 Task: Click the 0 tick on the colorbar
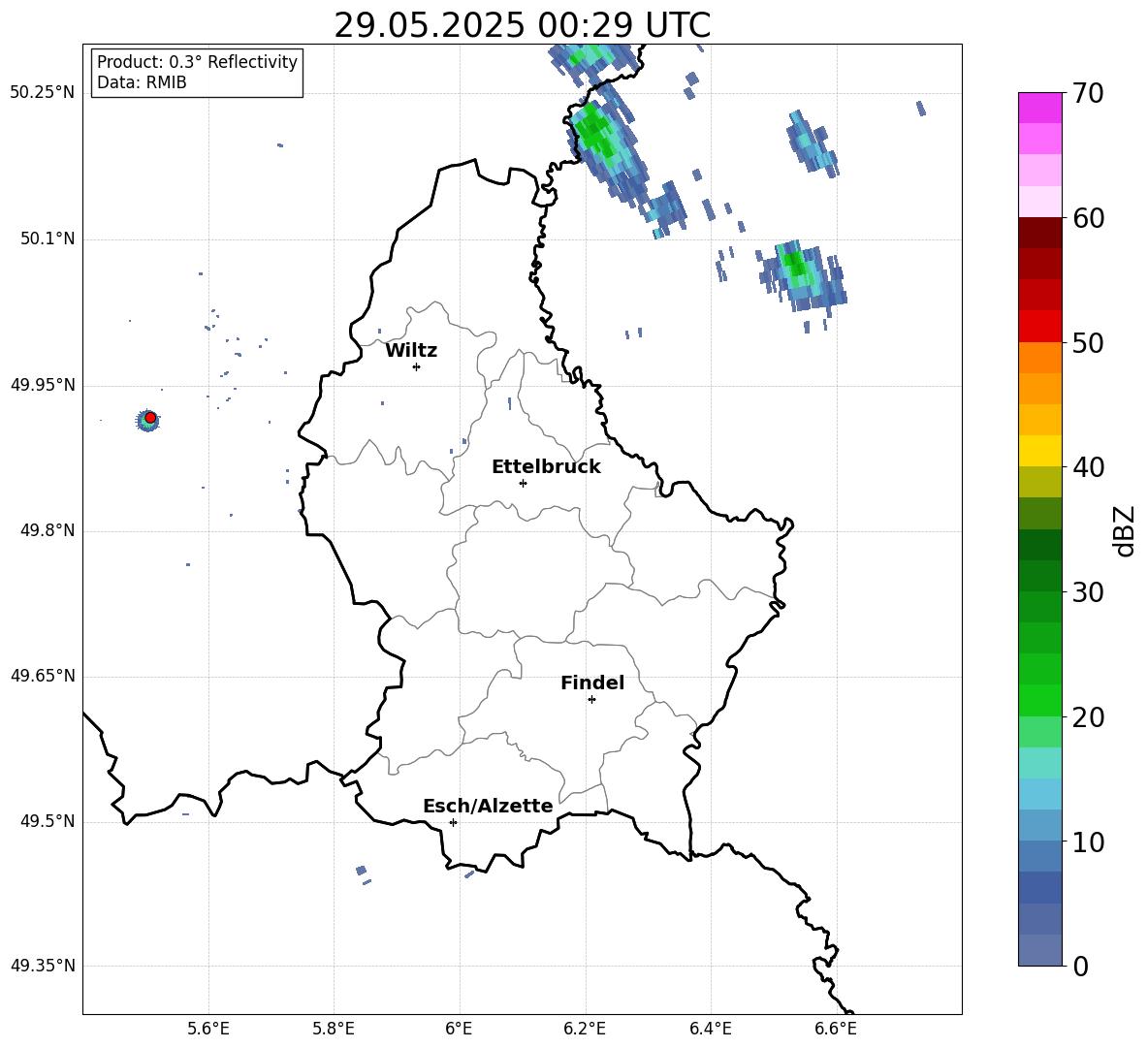point(1080,967)
